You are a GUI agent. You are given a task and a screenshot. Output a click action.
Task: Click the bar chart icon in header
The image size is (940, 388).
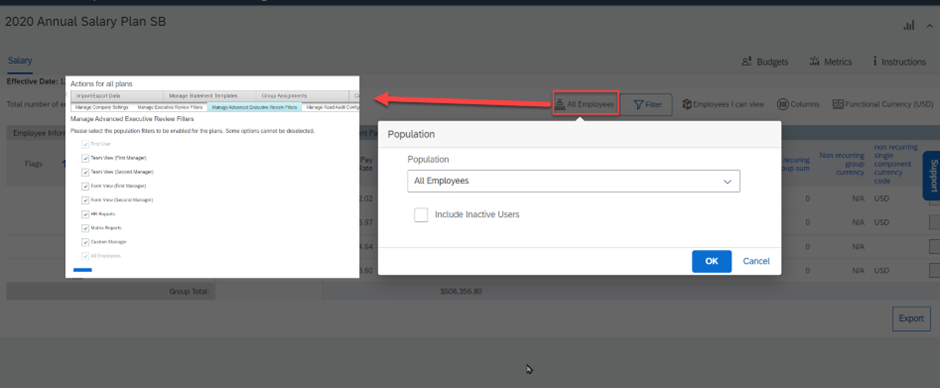click(909, 26)
